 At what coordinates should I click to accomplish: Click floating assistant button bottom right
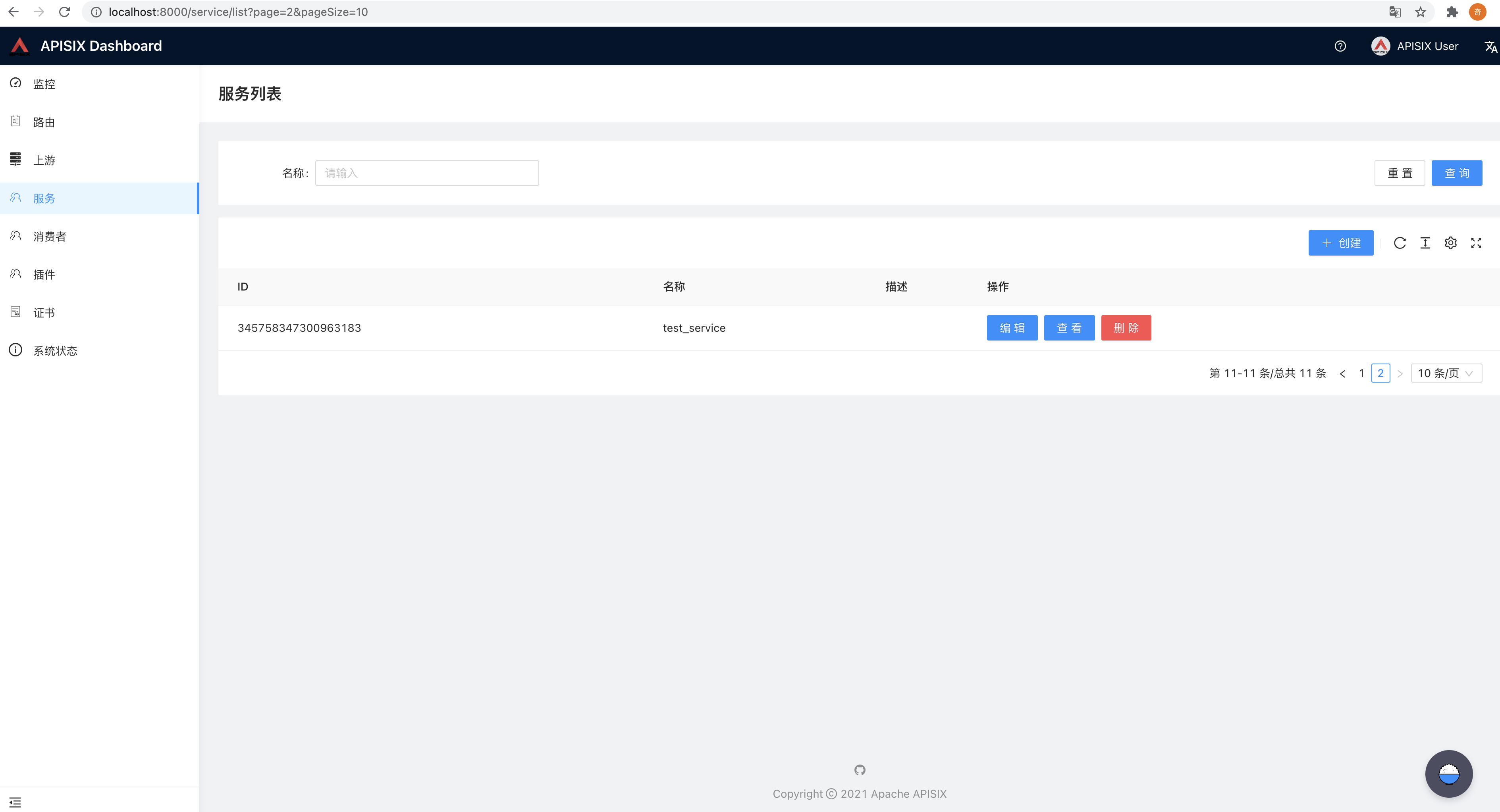coord(1448,774)
